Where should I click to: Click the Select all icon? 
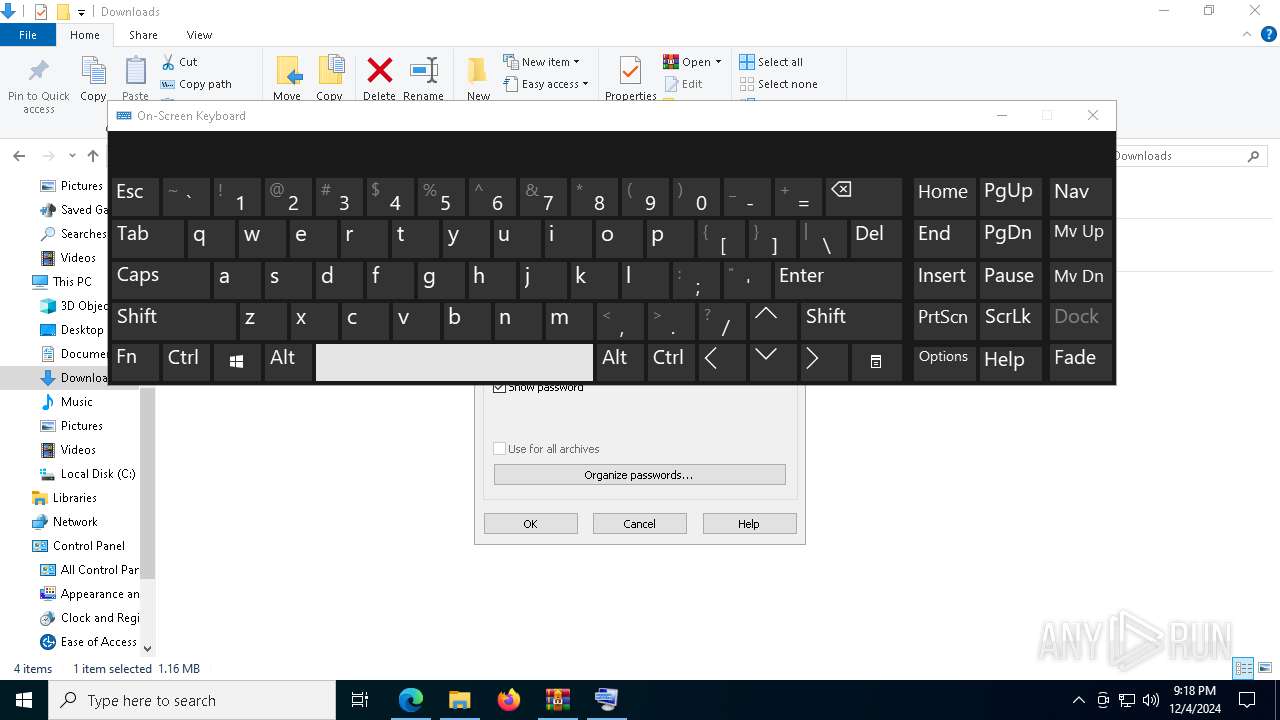[747, 62]
